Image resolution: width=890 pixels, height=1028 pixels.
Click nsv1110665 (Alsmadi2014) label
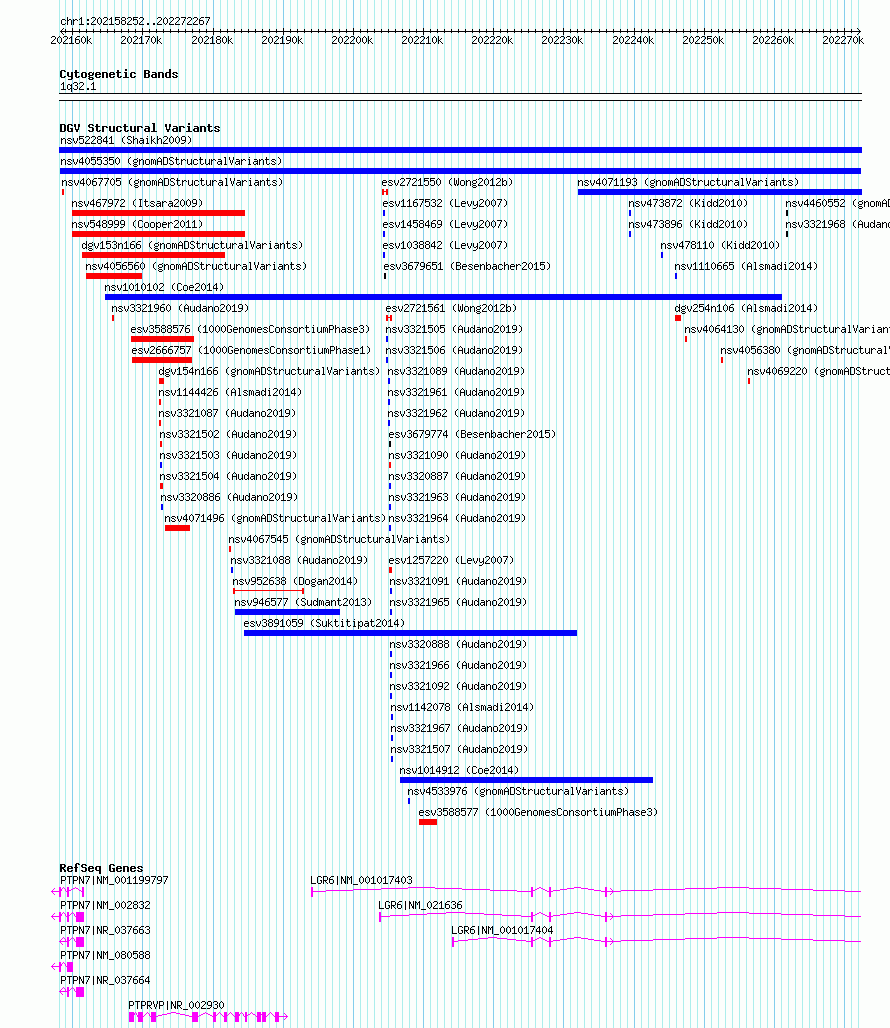(x=746, y=266)
